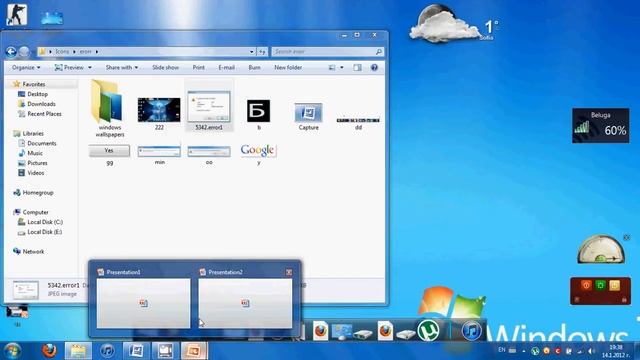640x360 pixels.
Task: Open Documents library
Action: [x=42, y=143]
